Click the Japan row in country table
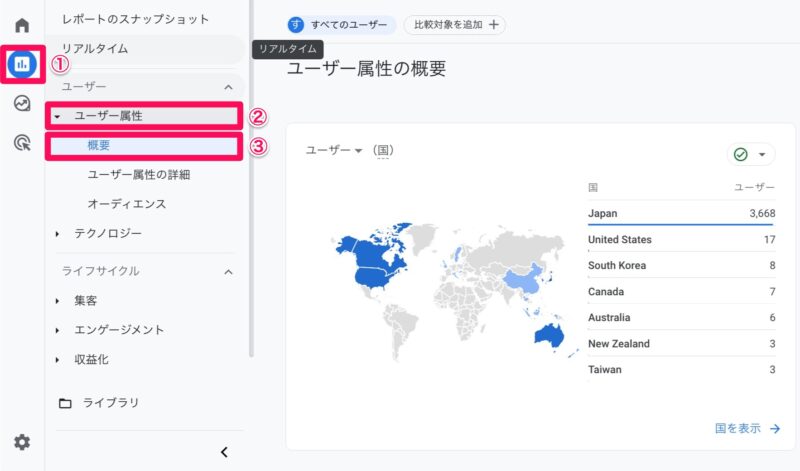800x471 pixels. click(x=682, y=213)
